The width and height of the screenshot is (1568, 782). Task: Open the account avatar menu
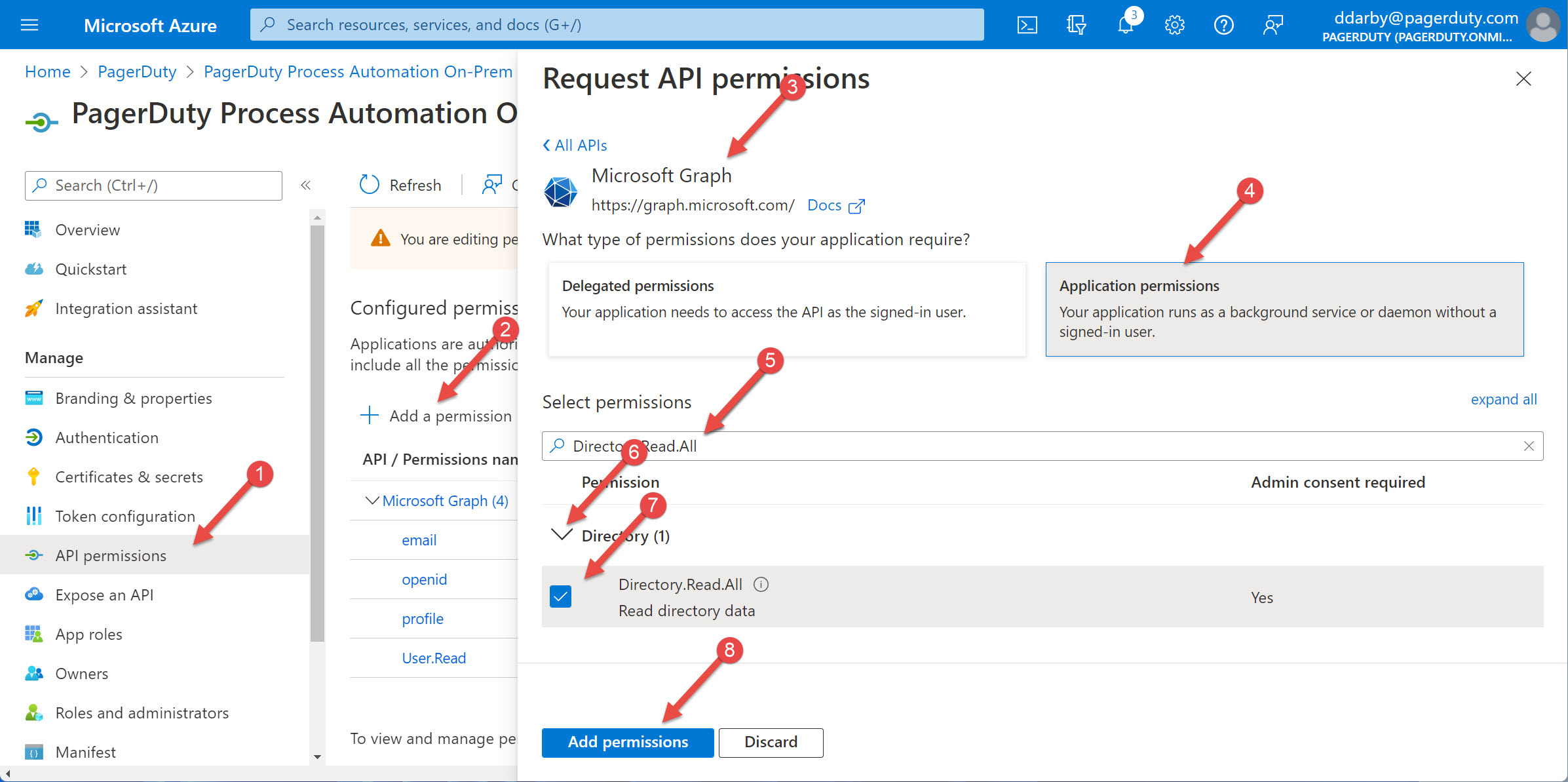[1542, 25]
